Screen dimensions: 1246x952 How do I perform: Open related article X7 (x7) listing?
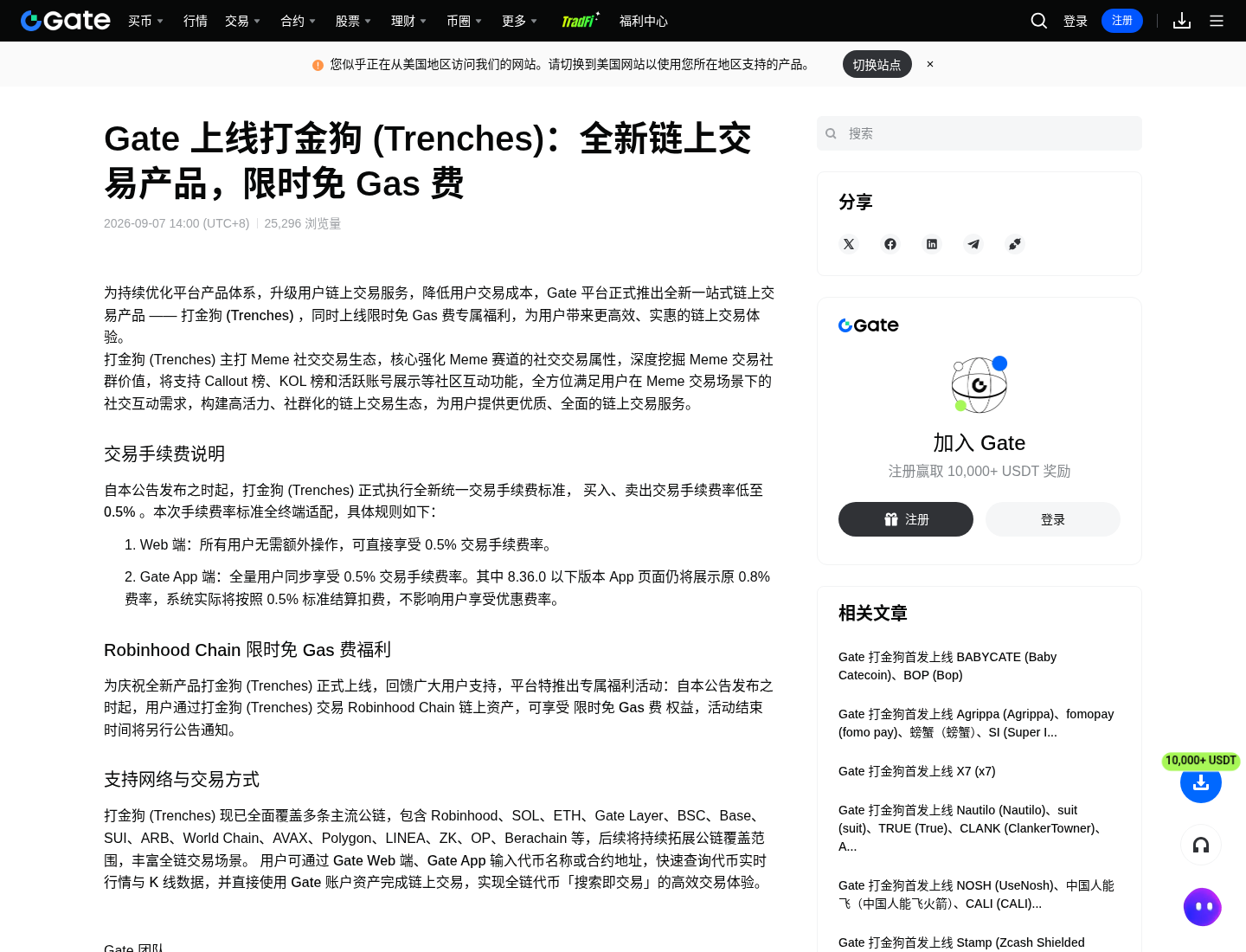(917, 771)
